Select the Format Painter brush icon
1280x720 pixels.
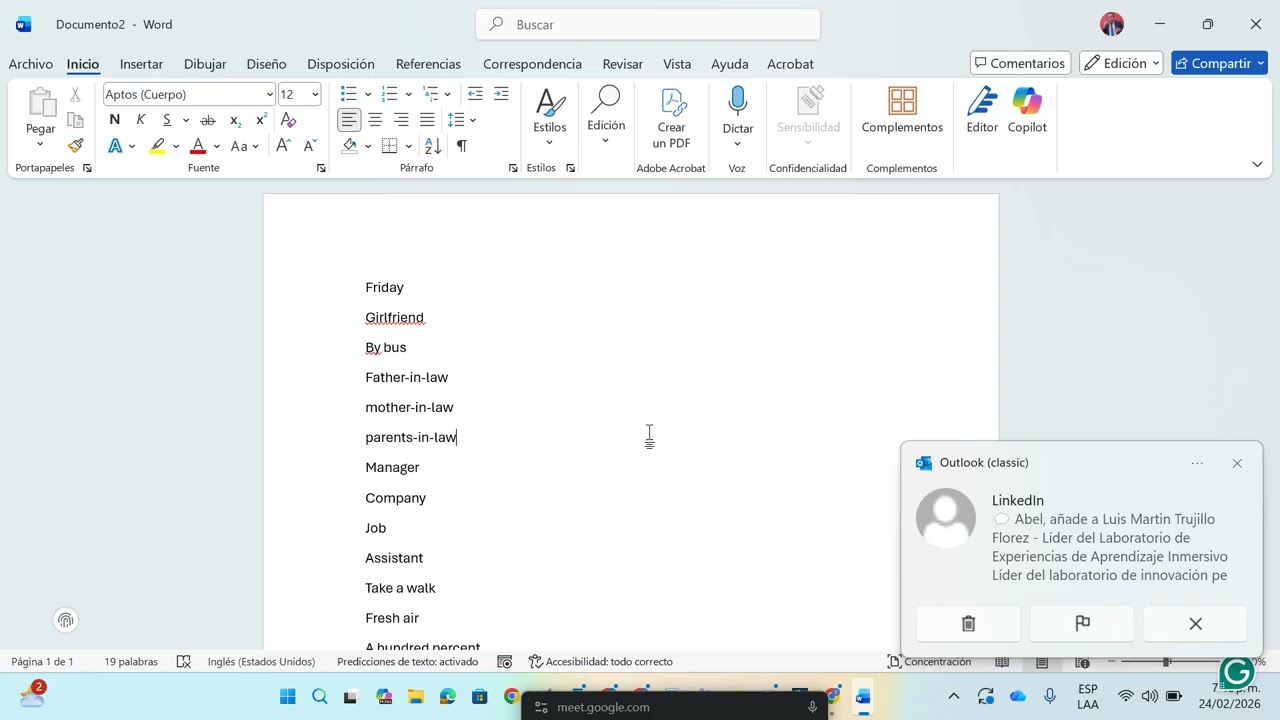click(75, 146)
